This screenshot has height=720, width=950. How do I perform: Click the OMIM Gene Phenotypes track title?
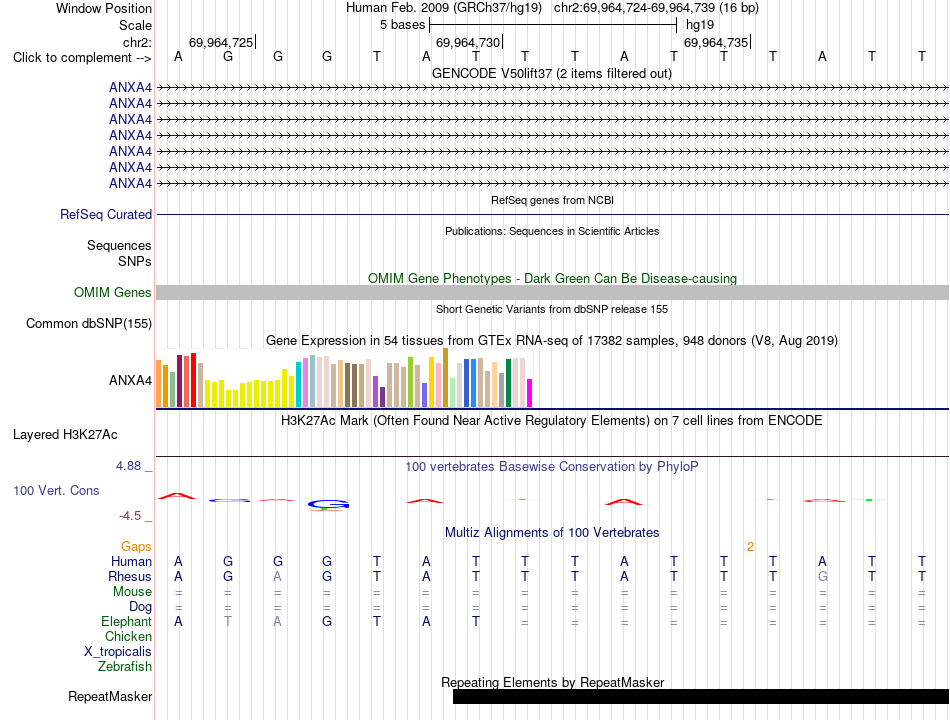click(x=552, y=278)
